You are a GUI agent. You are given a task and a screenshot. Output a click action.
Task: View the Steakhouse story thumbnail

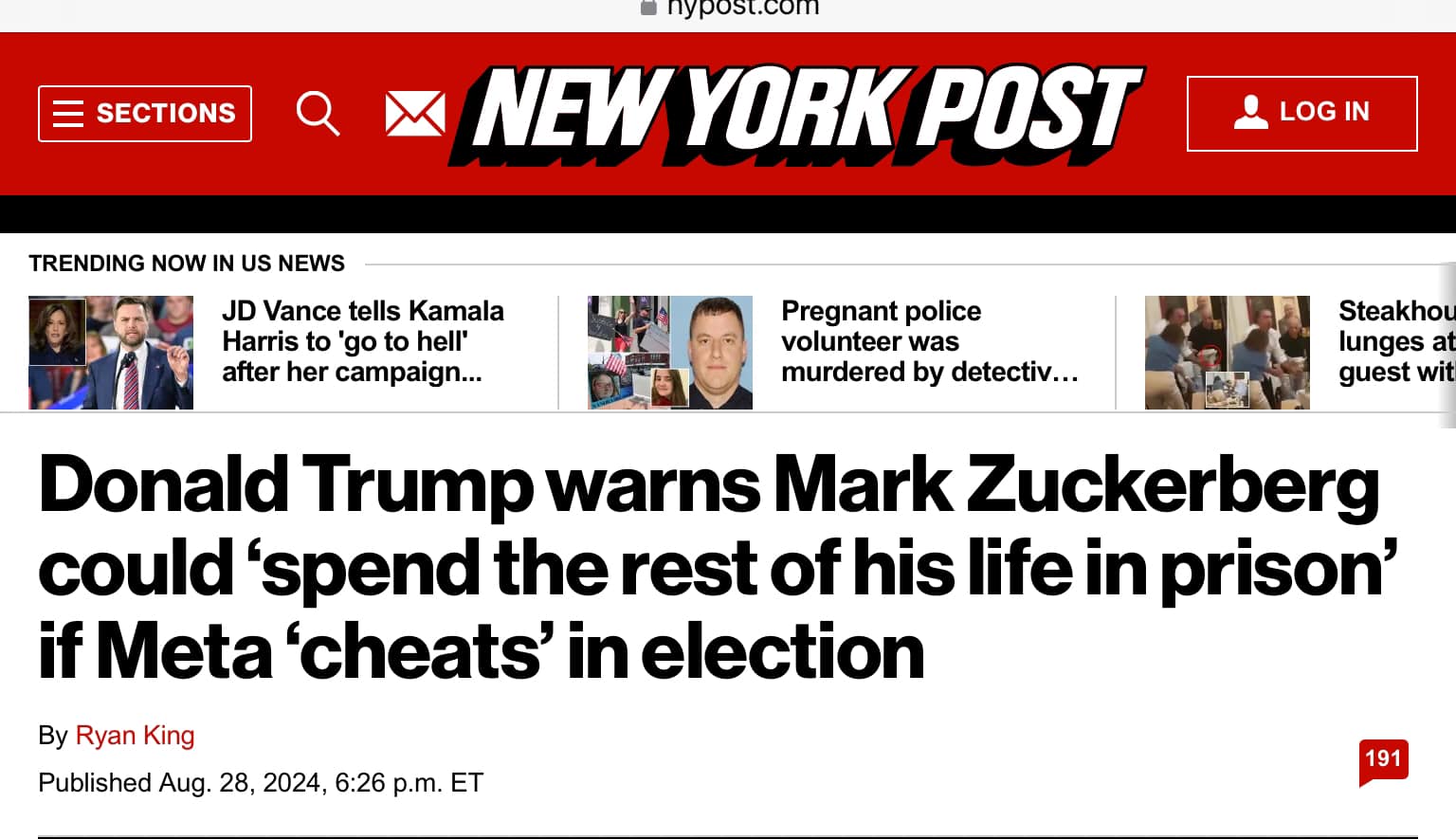click(1228, 353)
